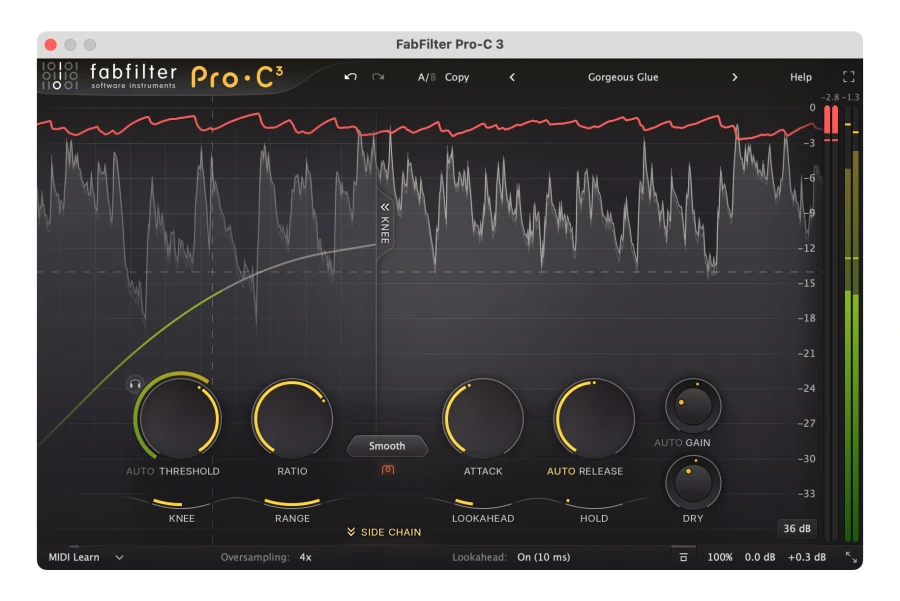Screen dimensions: 900x601
Task: Click the Lookahead arc slider
Action: pos(483,503)
